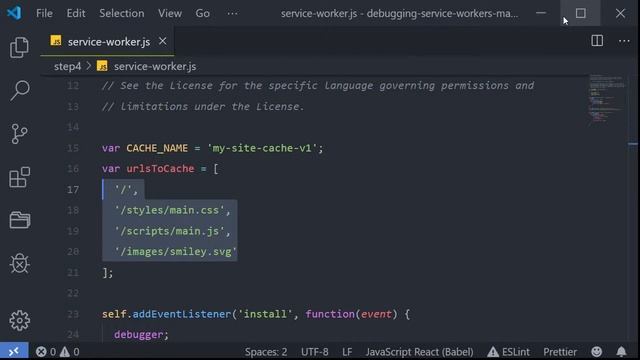
Task: Open the Selection menu
Action: (x=122, y=13)
